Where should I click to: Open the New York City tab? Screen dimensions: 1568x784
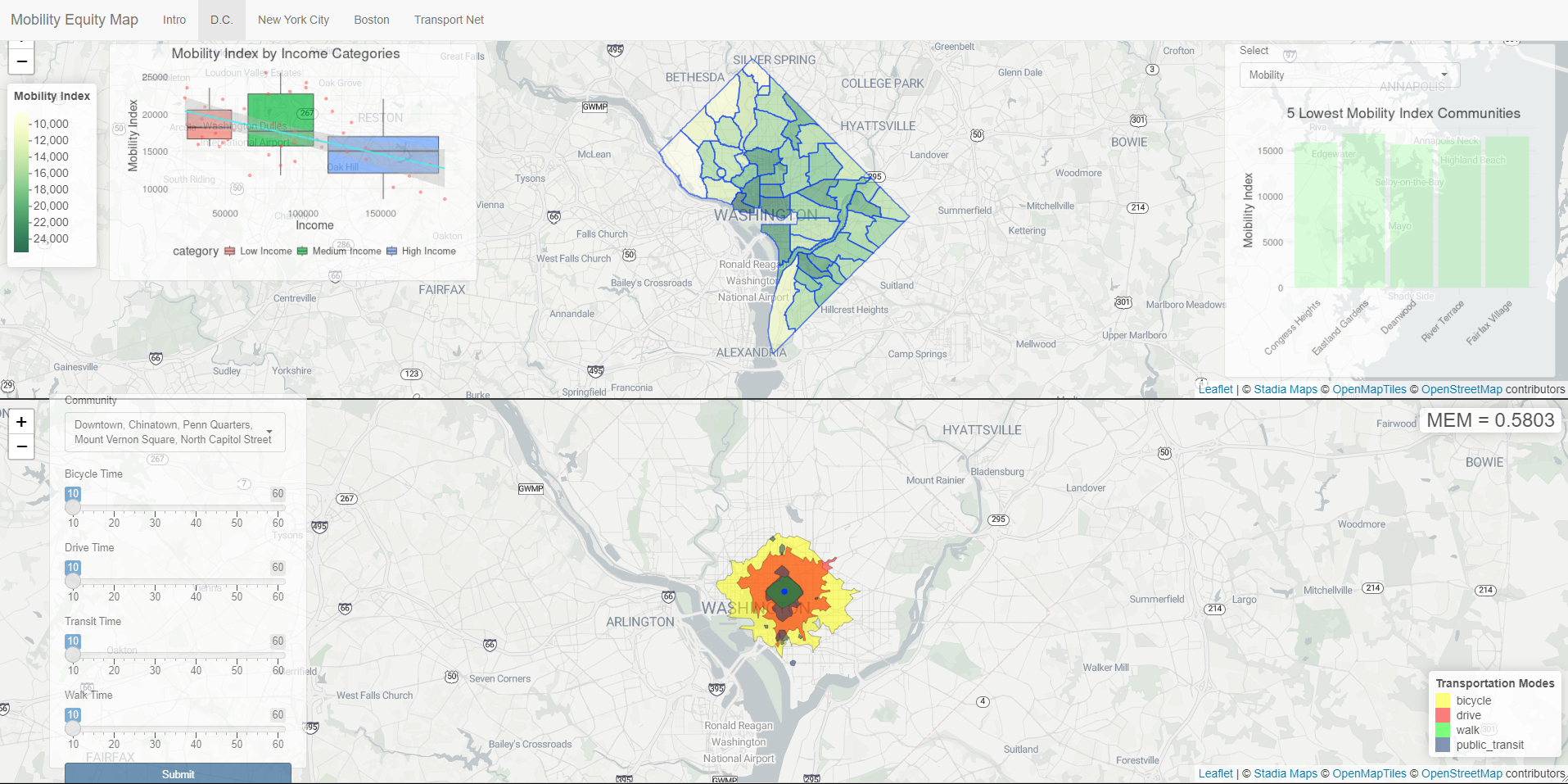(x=293, y=20)
